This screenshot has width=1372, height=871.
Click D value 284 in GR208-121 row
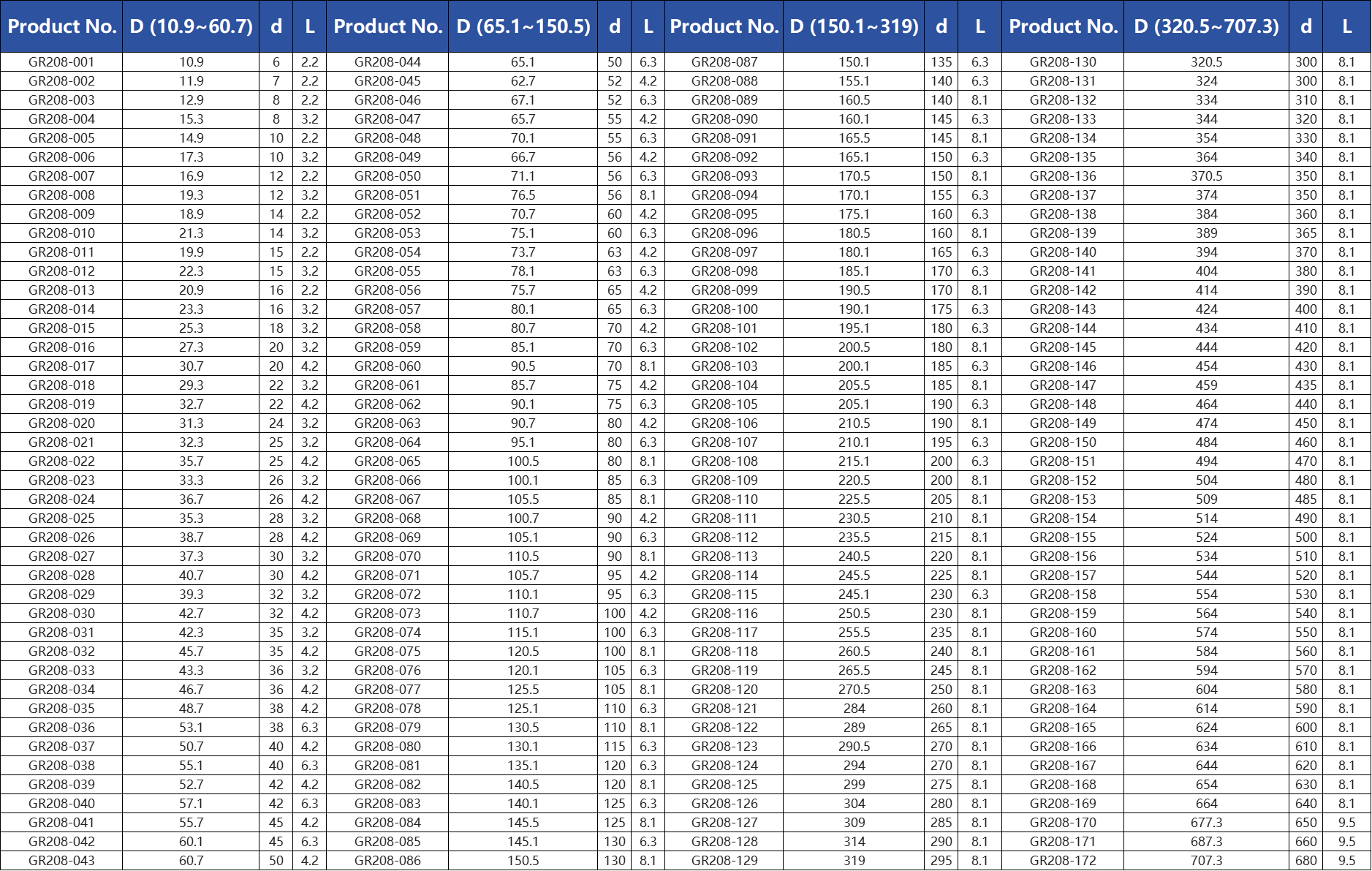pyautogui.click(x=854, y=709)
